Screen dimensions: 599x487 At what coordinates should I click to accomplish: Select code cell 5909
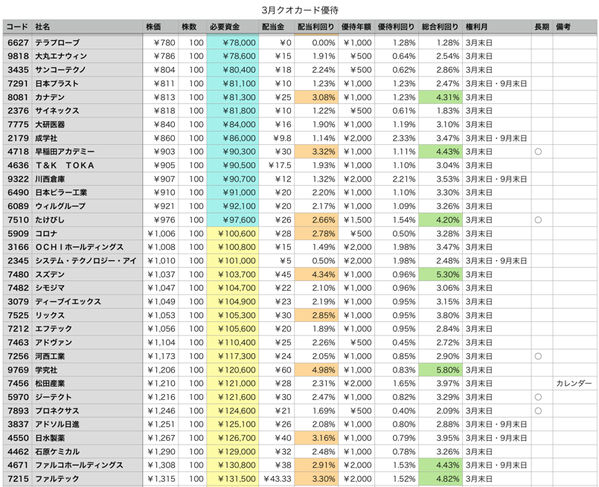click(x=18, y=233)
